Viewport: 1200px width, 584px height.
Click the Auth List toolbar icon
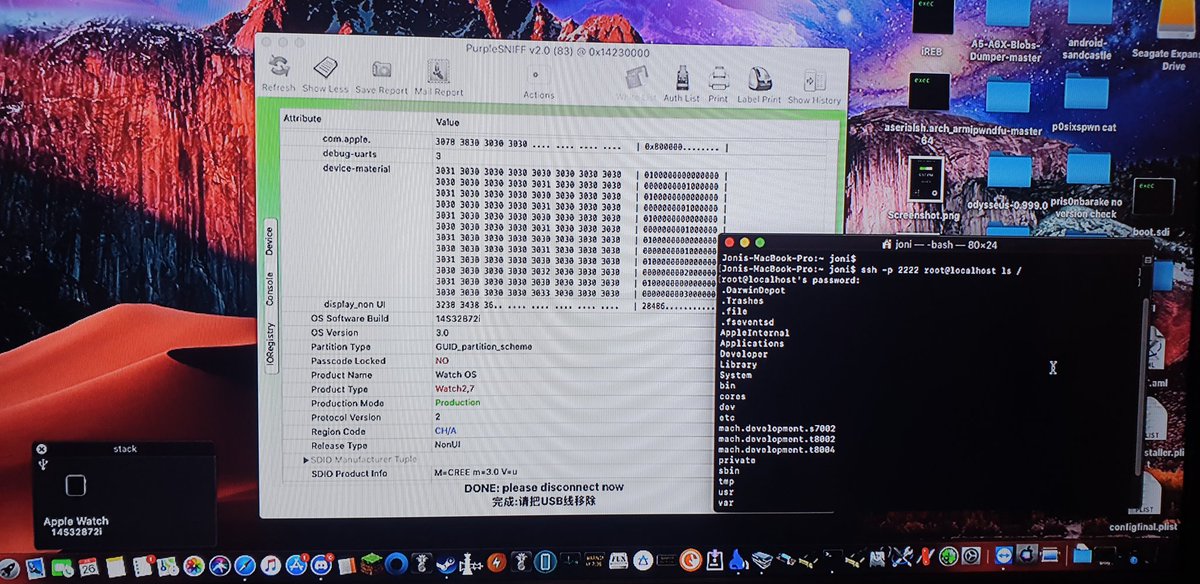[x=681, y=79]
